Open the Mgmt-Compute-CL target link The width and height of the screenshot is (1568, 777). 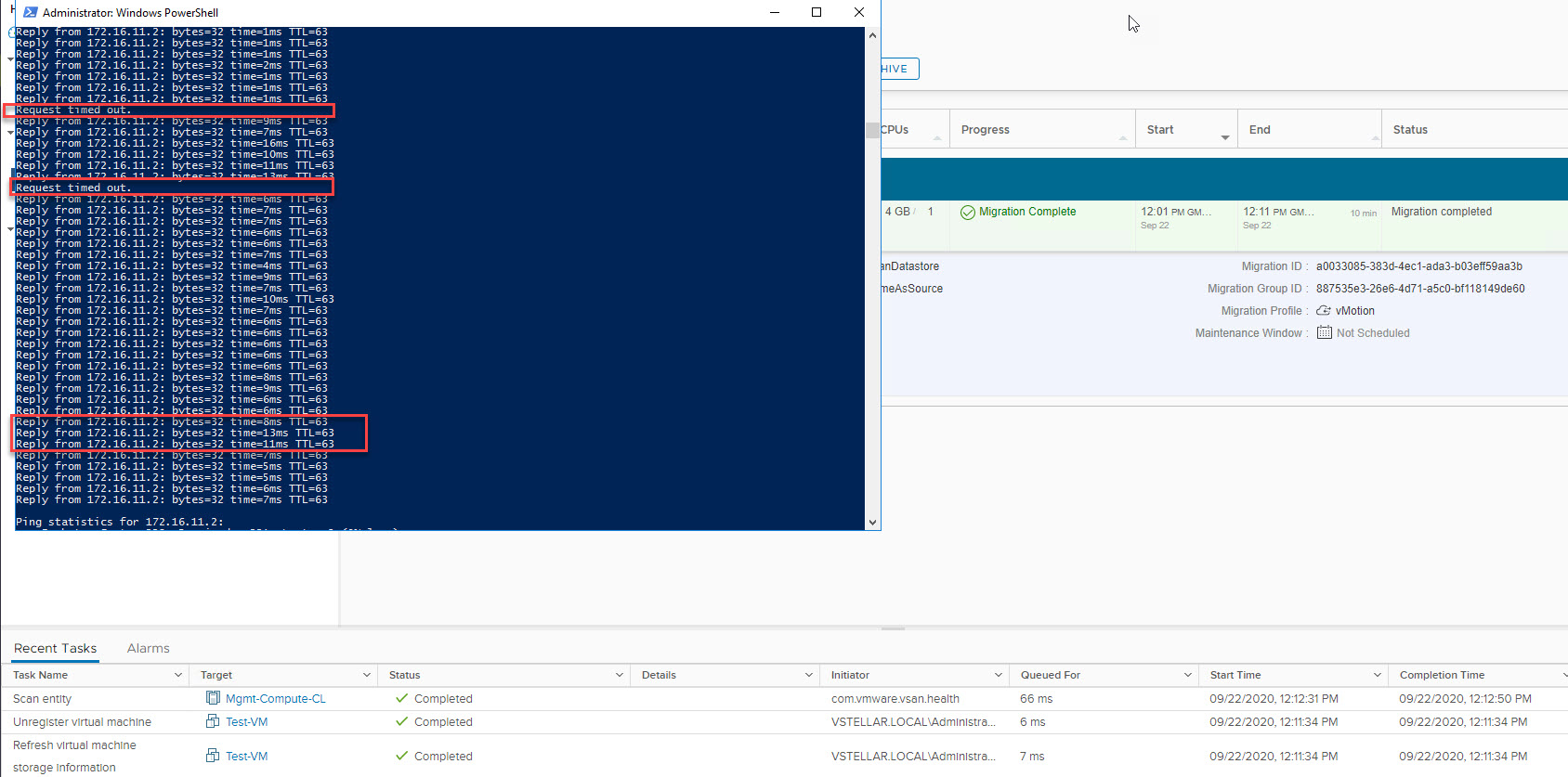(276, 698)
